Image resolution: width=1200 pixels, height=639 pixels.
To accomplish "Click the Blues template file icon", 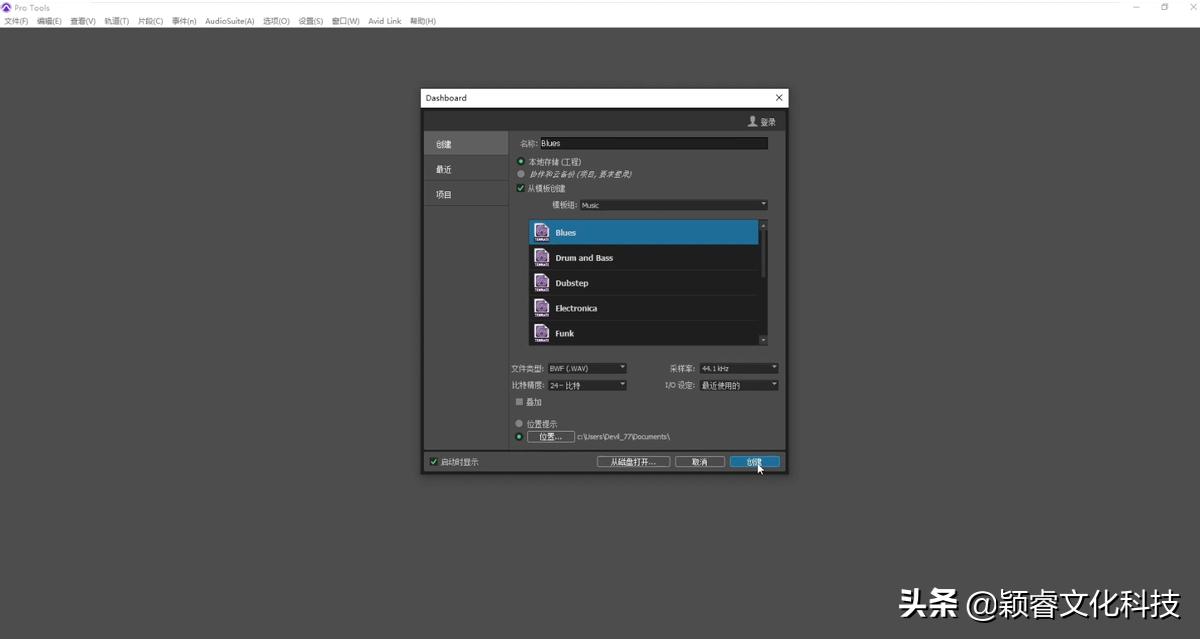I will pyautogui.click(x=542, y=232).
